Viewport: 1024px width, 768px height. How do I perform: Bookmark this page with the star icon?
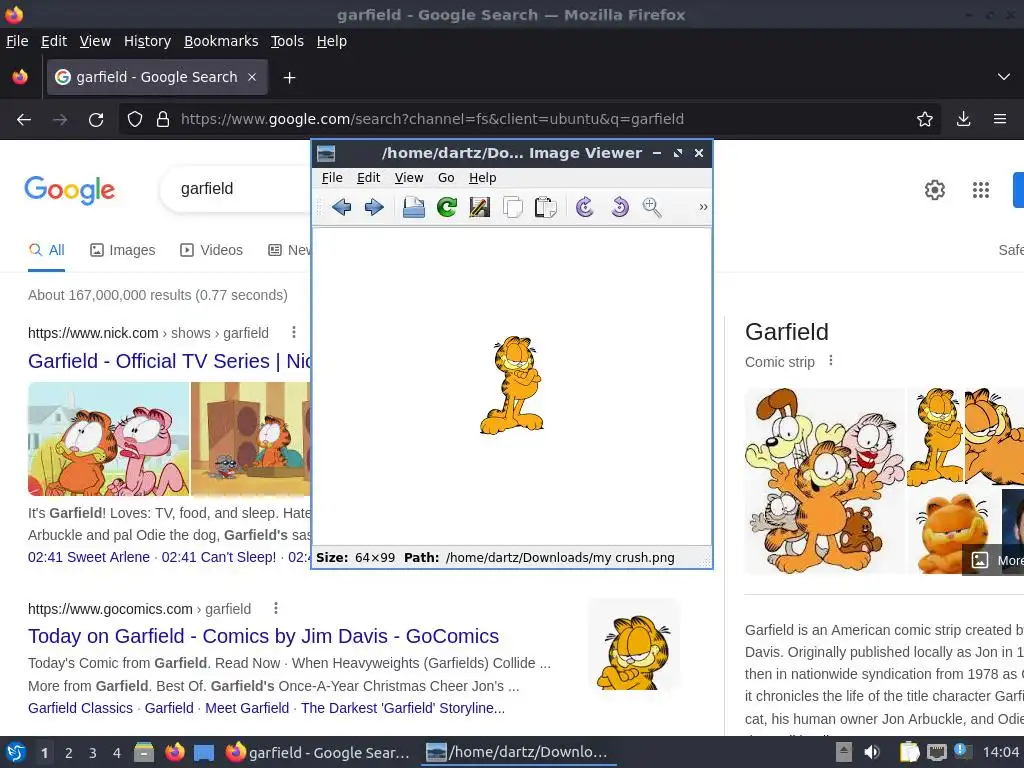coord(925,119)
